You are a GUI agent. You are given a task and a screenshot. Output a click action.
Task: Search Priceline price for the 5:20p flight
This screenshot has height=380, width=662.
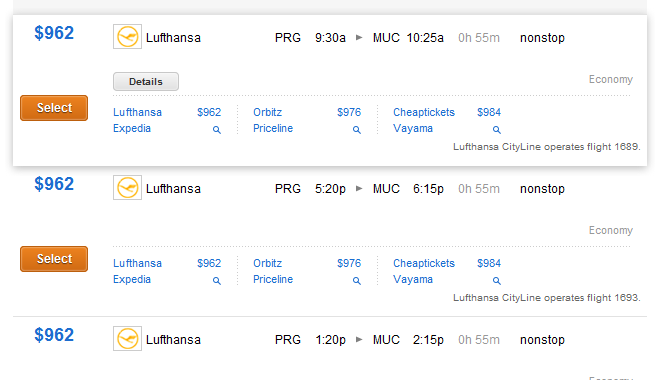[x=357, y=280]
